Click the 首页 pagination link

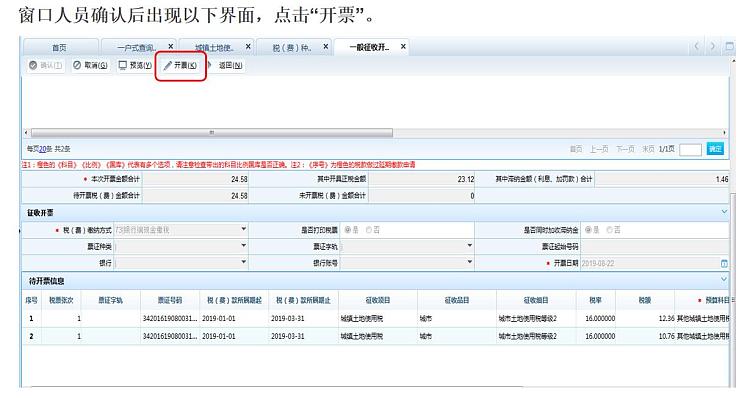coord(576,149)
